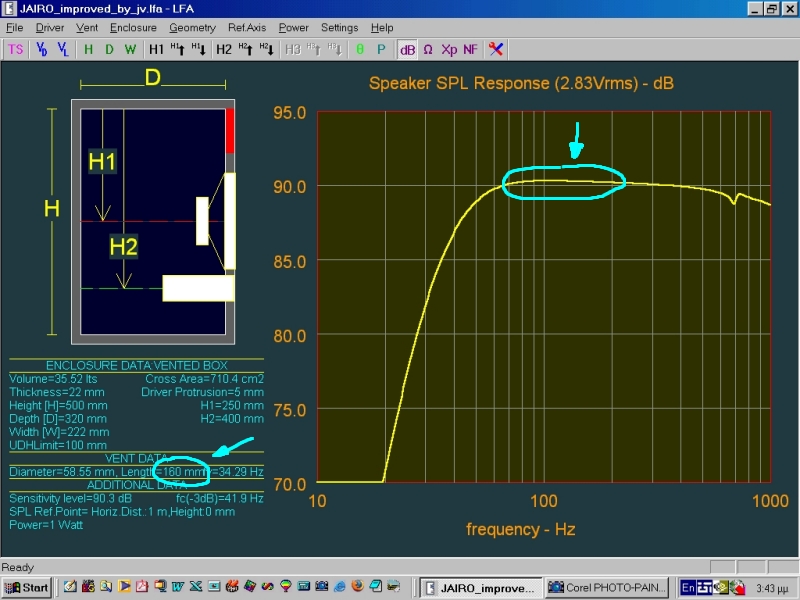Increase H2 with the up arrow icon
Screen dimensions: 800x600
245,49
